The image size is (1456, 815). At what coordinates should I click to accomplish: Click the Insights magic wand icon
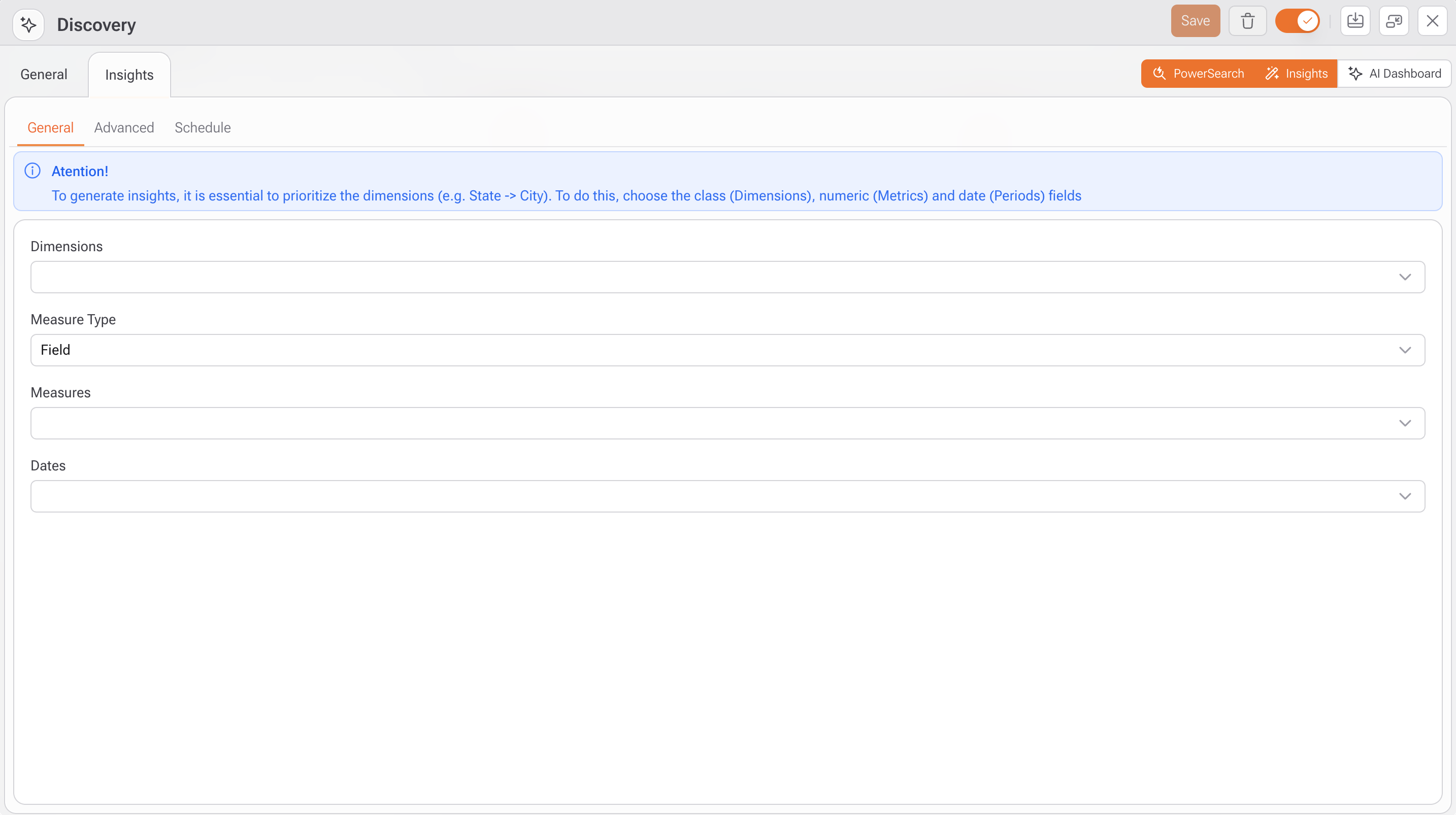(x=1272, y=74)
